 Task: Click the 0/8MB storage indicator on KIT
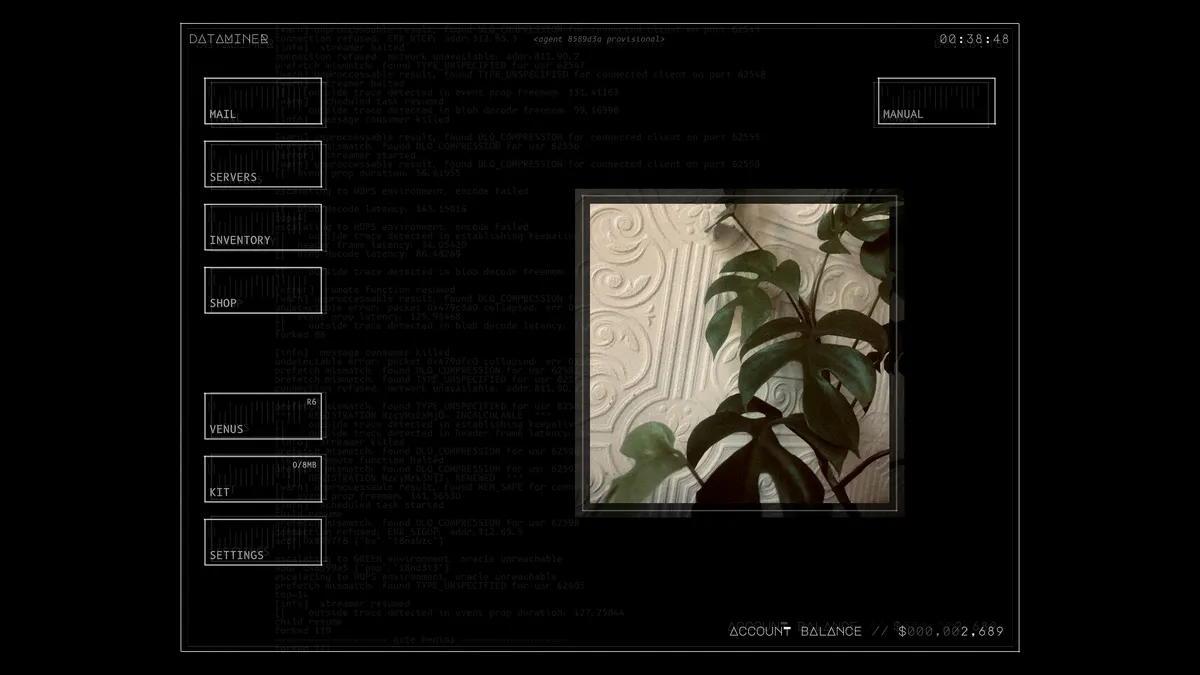coord(304,465)
